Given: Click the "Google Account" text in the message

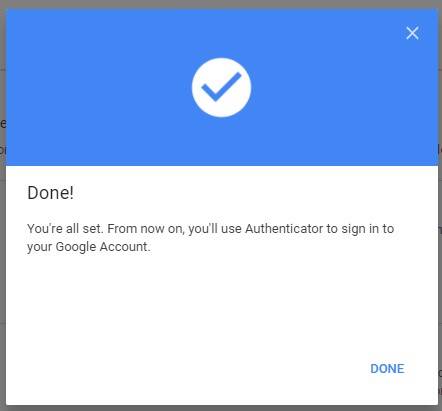Looking at the screenshot, I should click(103, 247).
